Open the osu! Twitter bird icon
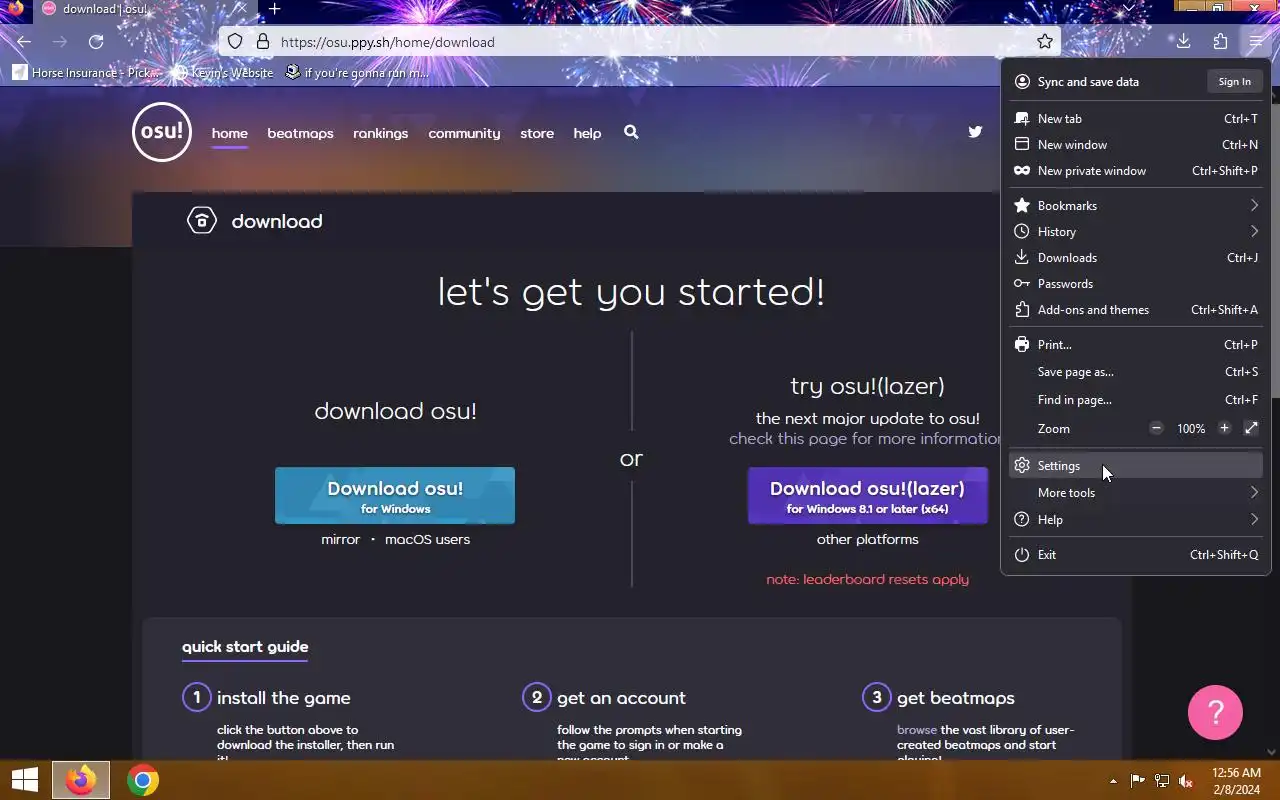This screenshot has height=800, width=1280. (975, 132)
